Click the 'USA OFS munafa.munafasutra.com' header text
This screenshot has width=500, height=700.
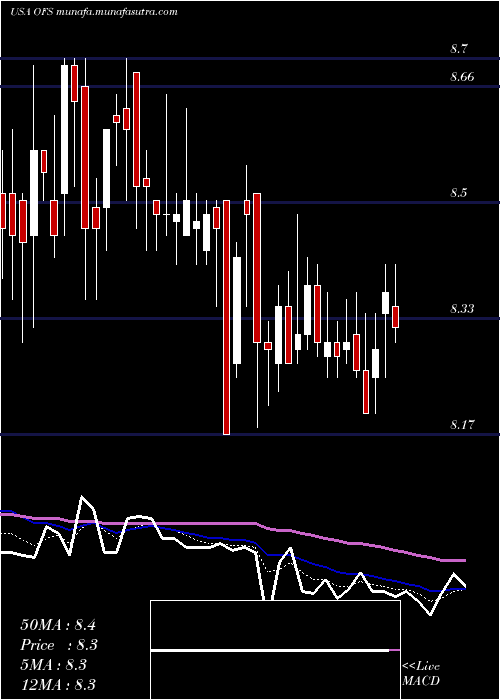coord(94,12)
